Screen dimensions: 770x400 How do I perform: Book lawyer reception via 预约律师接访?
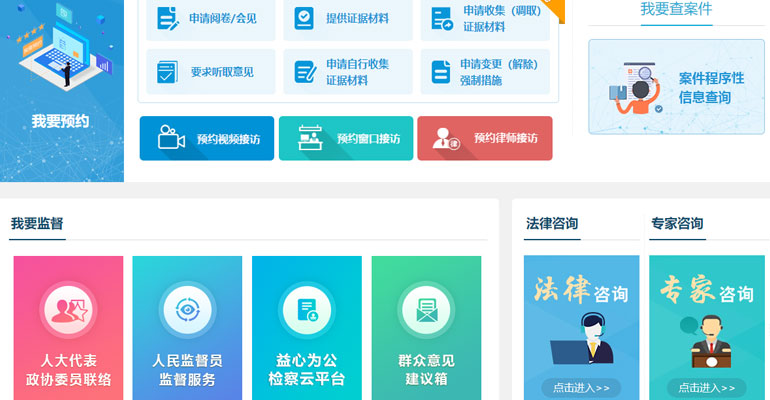(485, 138)
